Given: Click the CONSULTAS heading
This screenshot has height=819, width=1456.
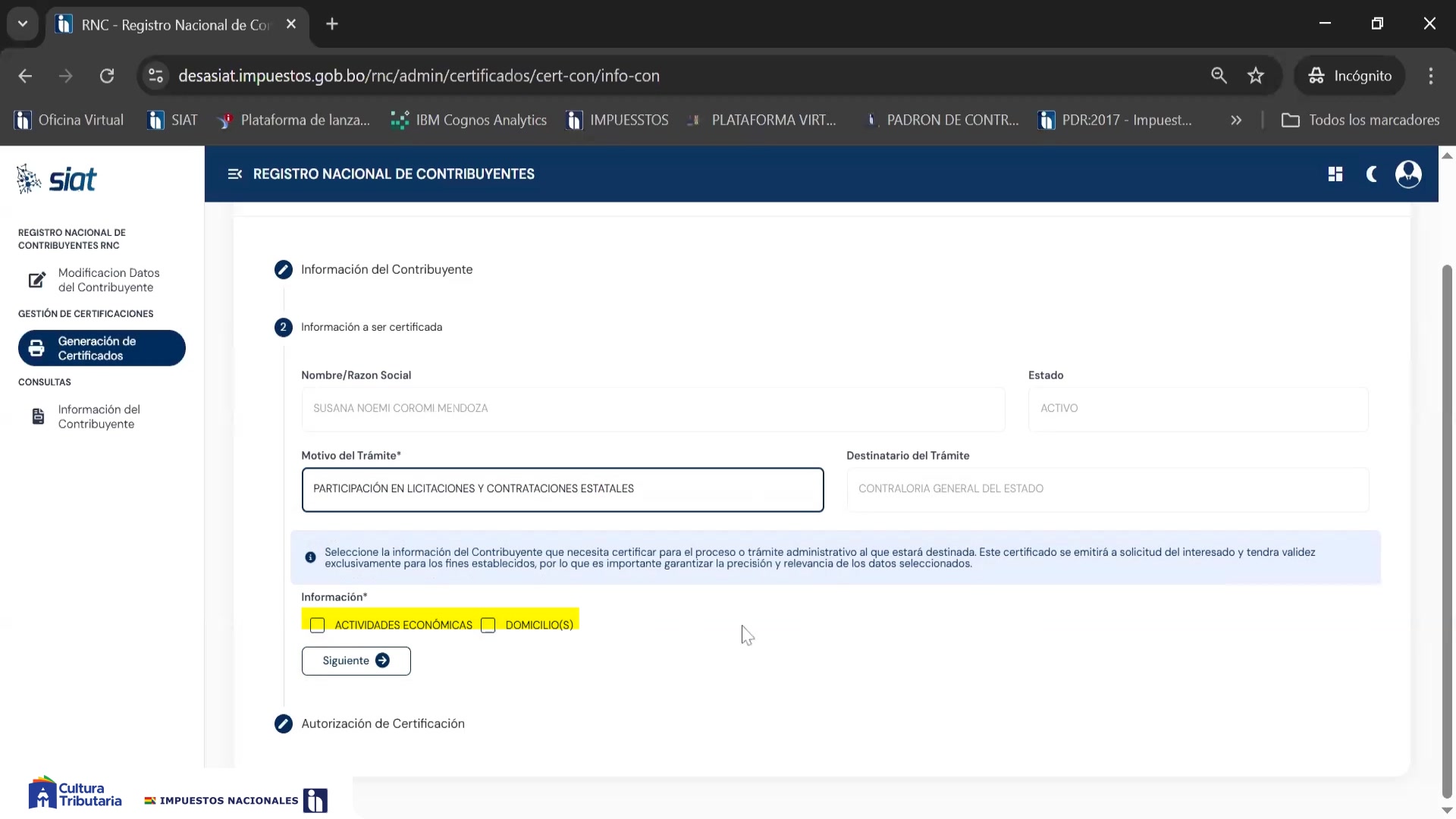Looking at the screenshot, I should 45,382.
